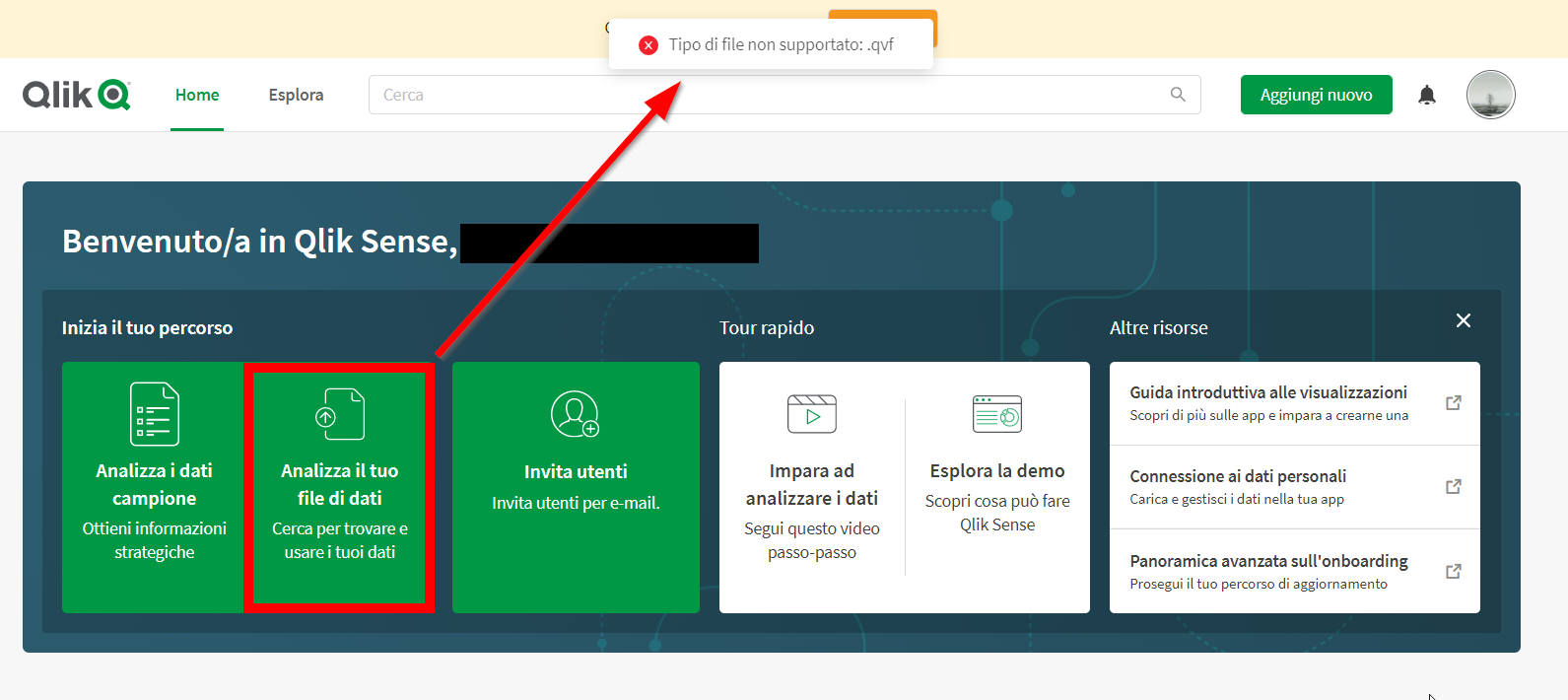The height and width of the screenshot is (700, 1568).
Task: Click the Tour rapido heading
Action: pos(767,327)
